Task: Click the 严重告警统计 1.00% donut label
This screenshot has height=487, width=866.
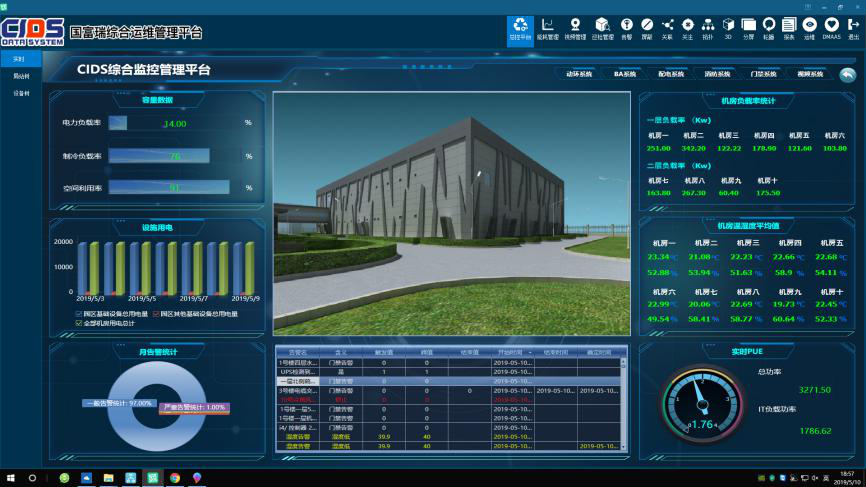Action: click(x=194, y=407)
